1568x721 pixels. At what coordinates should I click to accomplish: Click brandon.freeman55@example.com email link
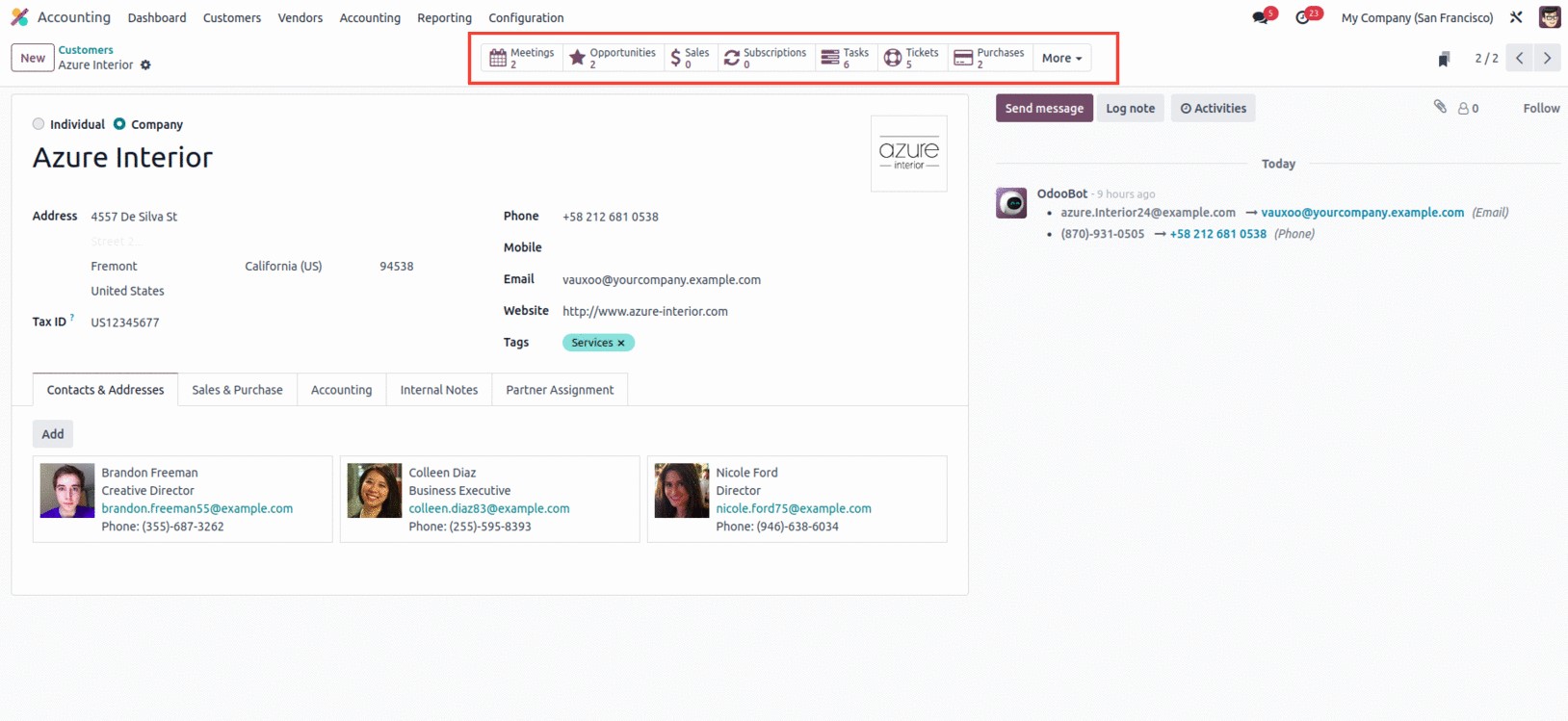point(197,508)
